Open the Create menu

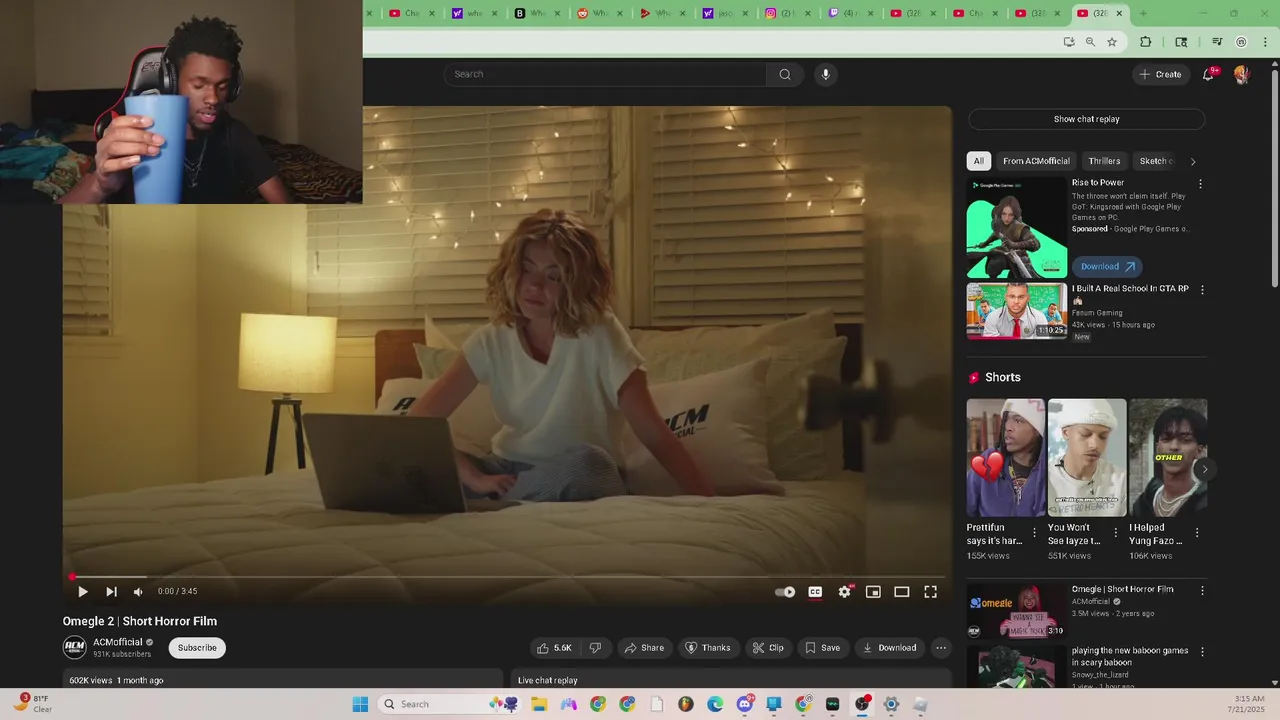(1160, 74)
